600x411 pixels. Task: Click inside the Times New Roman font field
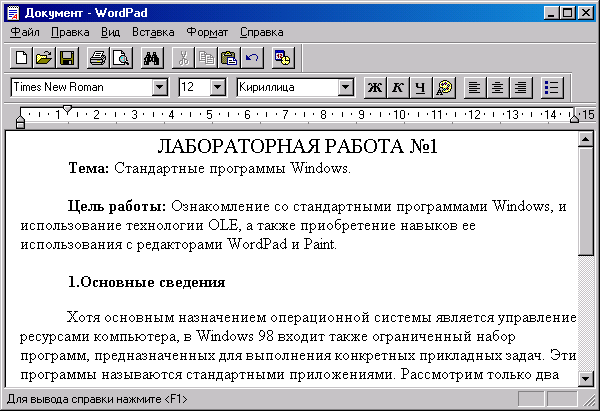point(82,88)
